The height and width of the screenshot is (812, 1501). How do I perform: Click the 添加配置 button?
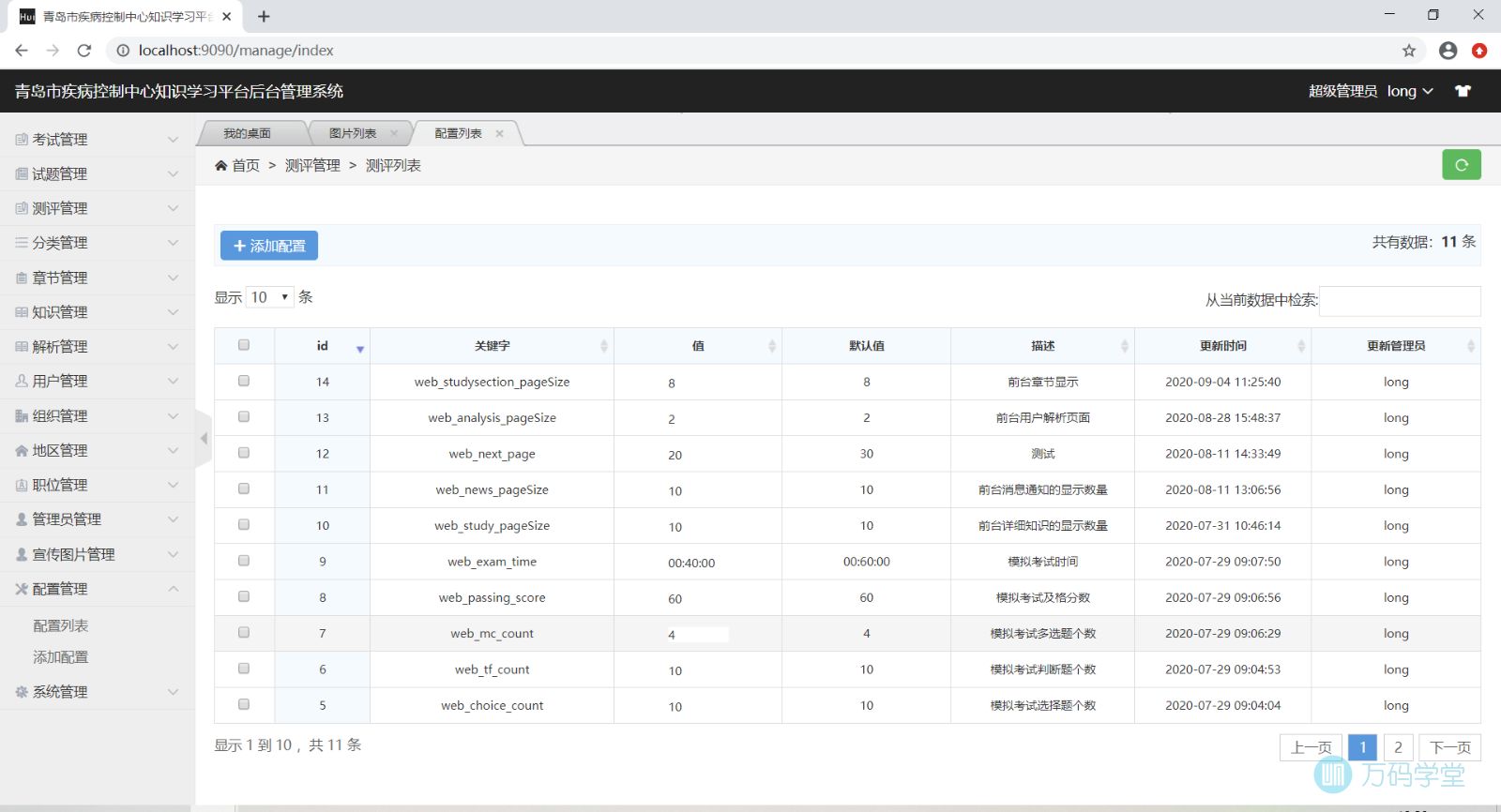(269, 246)
